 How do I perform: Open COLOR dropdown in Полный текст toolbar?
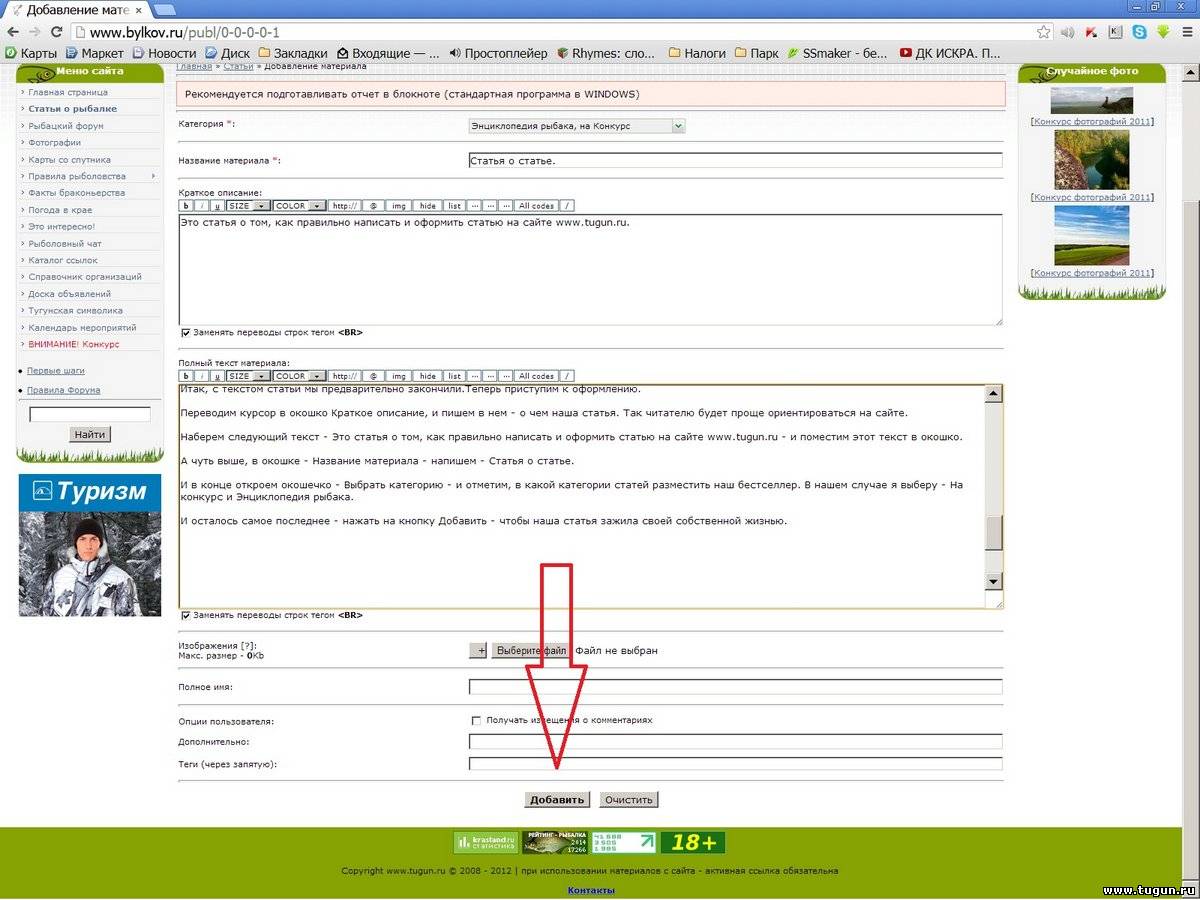click(x=299, y=376)
